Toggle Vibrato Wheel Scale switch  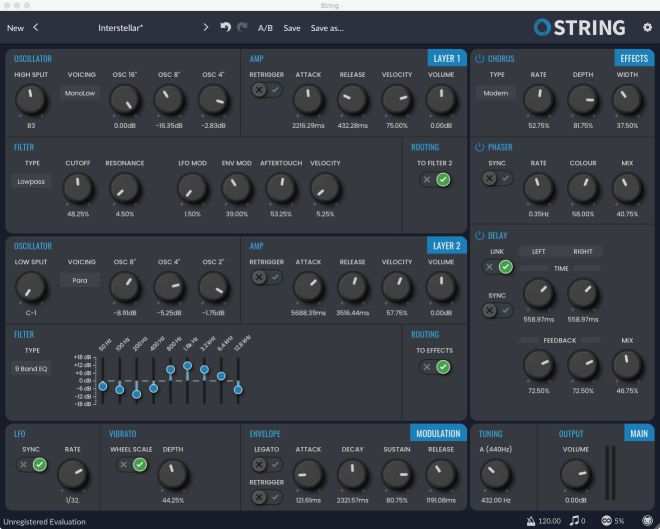(x=132, y=465)
